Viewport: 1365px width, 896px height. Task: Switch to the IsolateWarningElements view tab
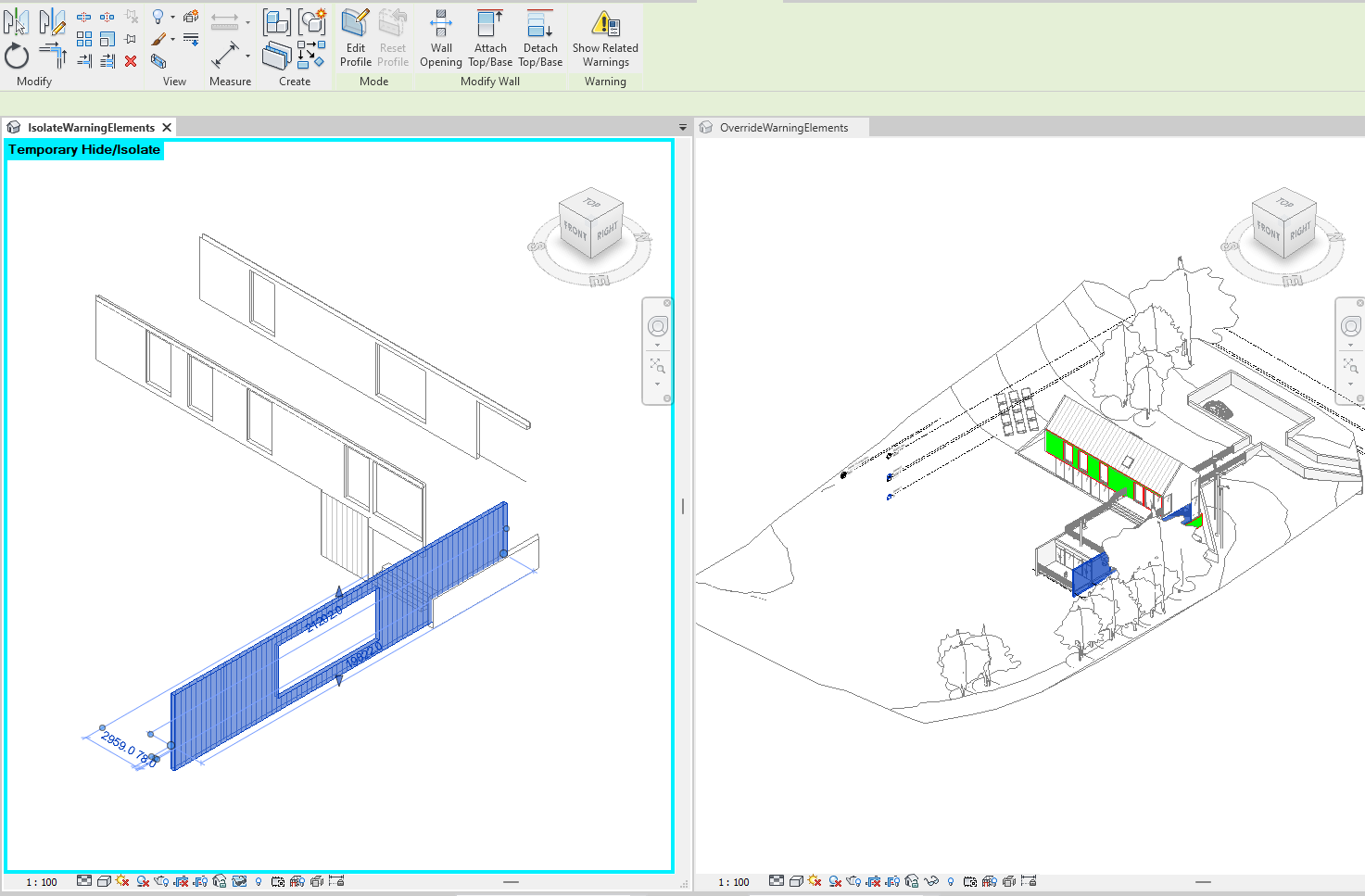coord(91,128)
